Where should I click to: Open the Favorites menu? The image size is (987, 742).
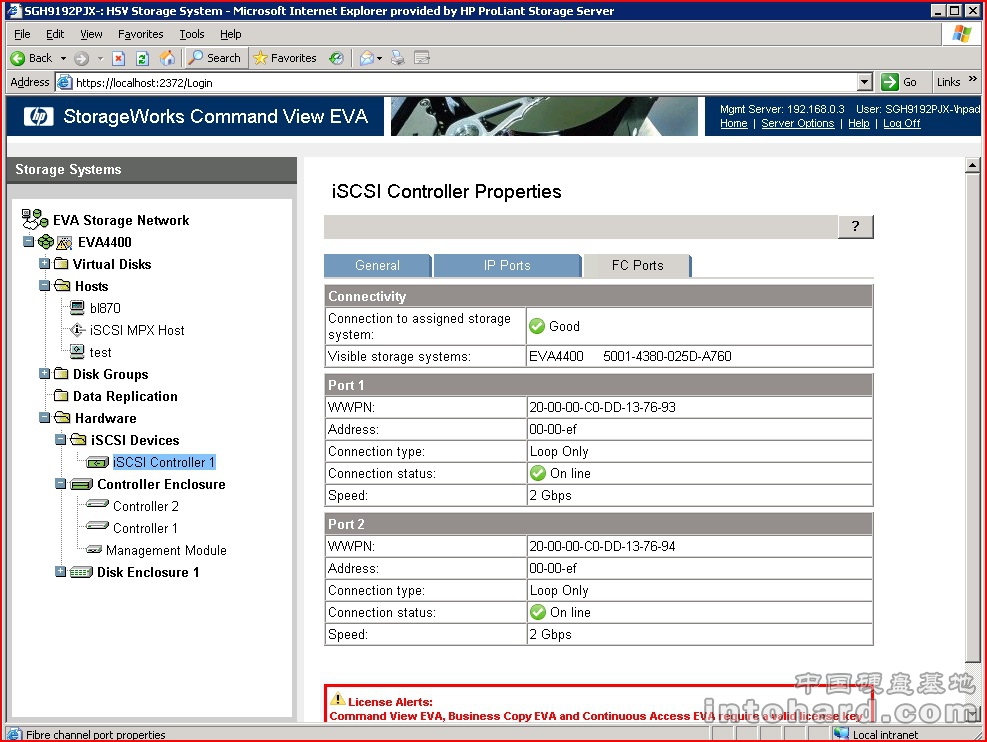pyautogui.click(x=140, y=34)
